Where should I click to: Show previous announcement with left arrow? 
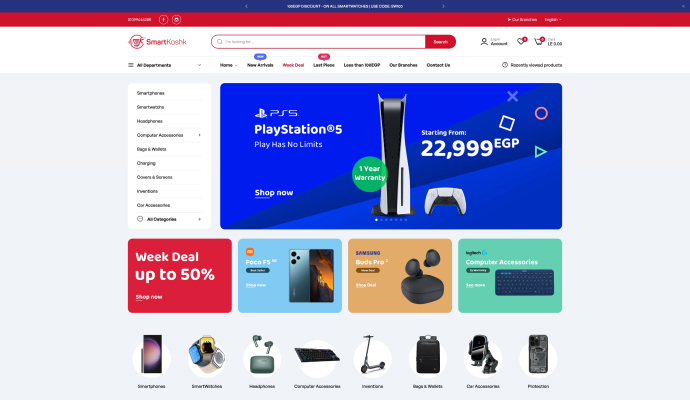(x=246, y=6)
